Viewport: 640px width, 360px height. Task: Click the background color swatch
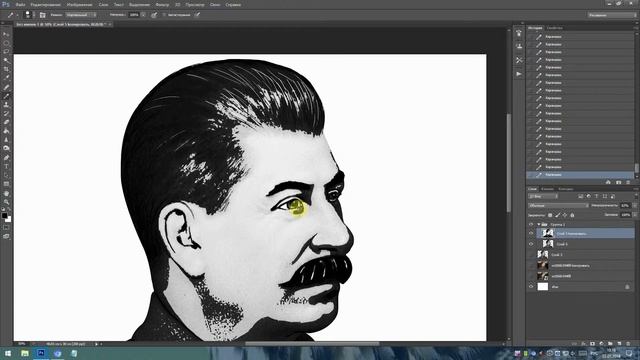click(x=8, y=219)
